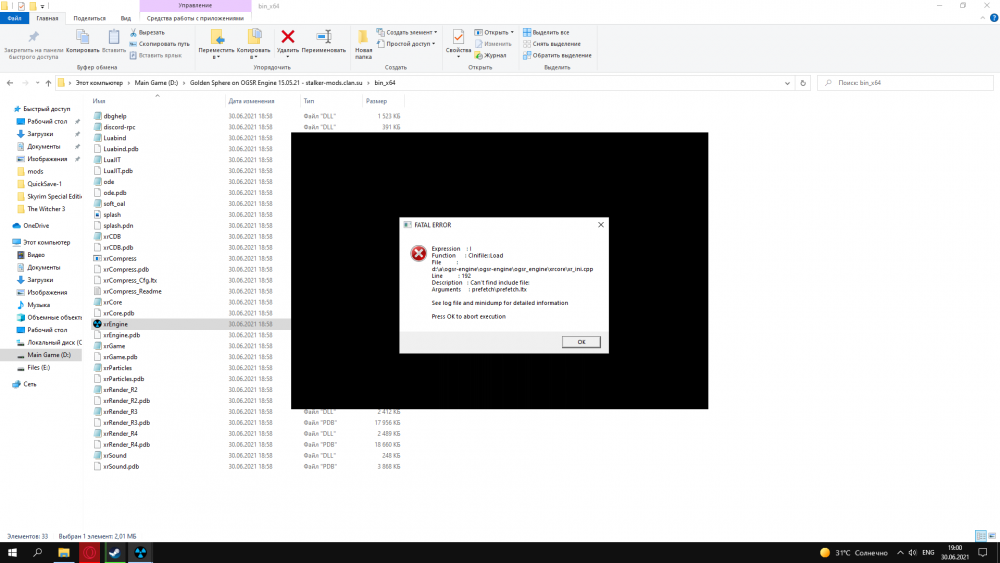
Task: Sort by Date modified column header
Action: coord(251,101)
